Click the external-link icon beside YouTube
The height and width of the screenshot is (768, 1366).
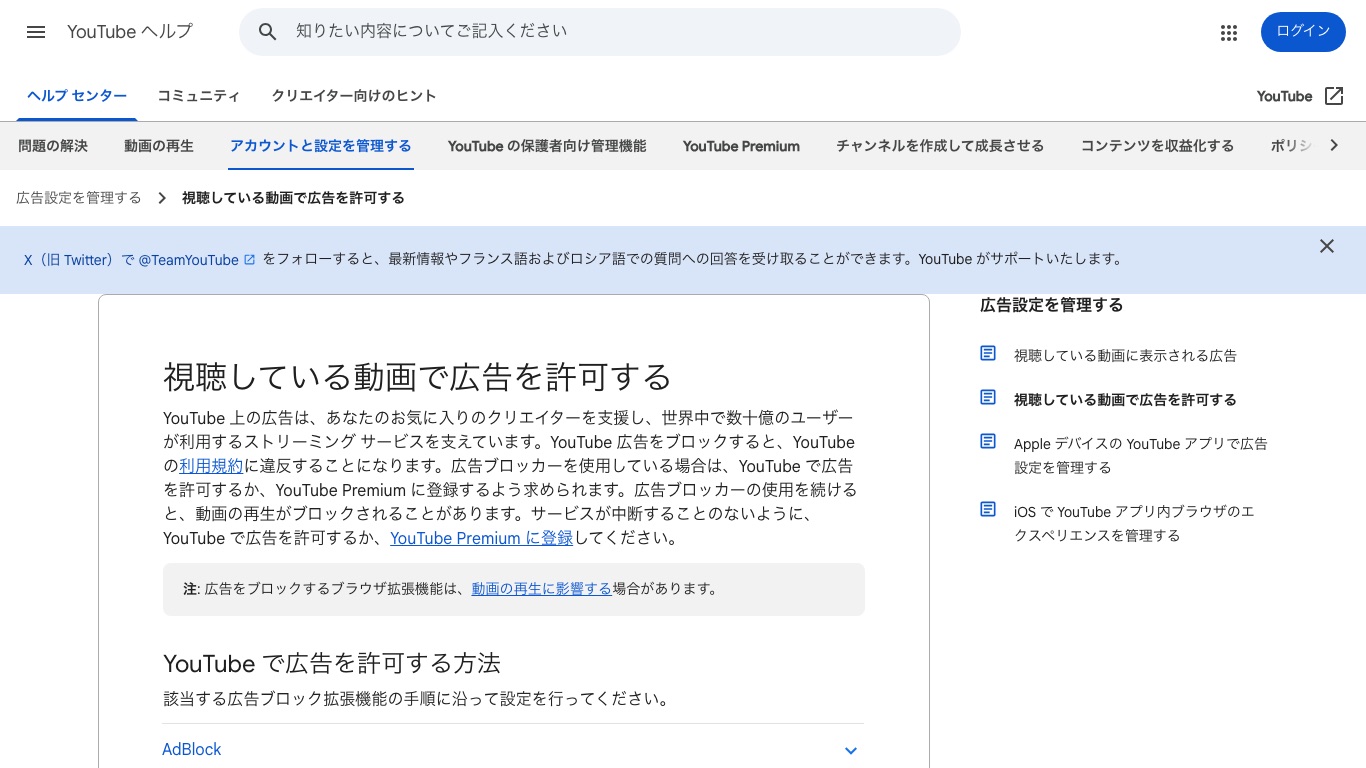[x=1334, y=96]
